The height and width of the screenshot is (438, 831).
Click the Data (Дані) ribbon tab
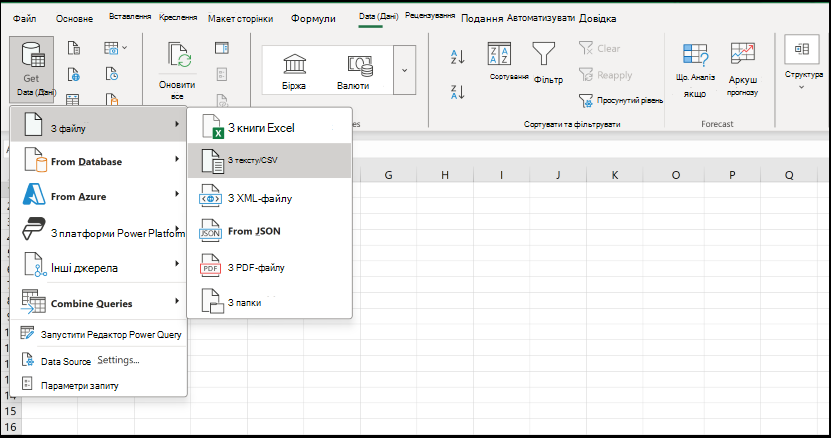(378, 16)
